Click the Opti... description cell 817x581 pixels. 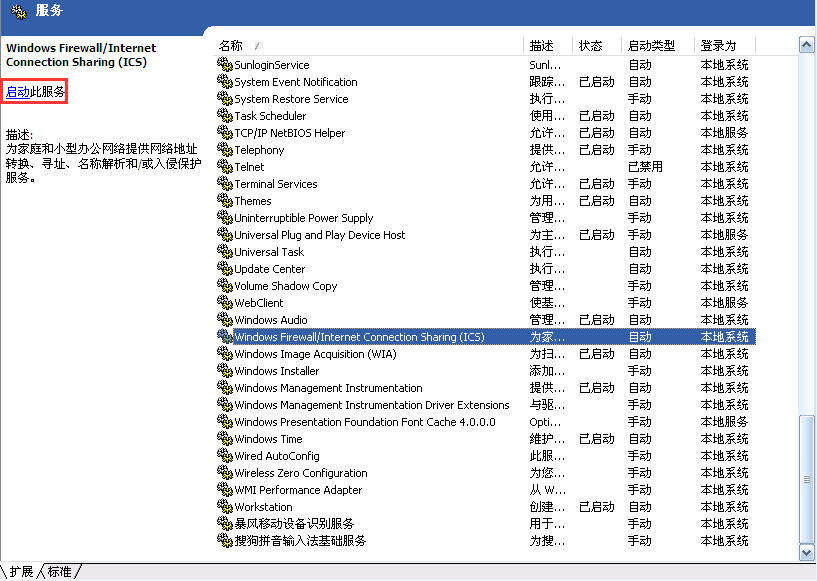pyautogui.click(x=546, y=422)
